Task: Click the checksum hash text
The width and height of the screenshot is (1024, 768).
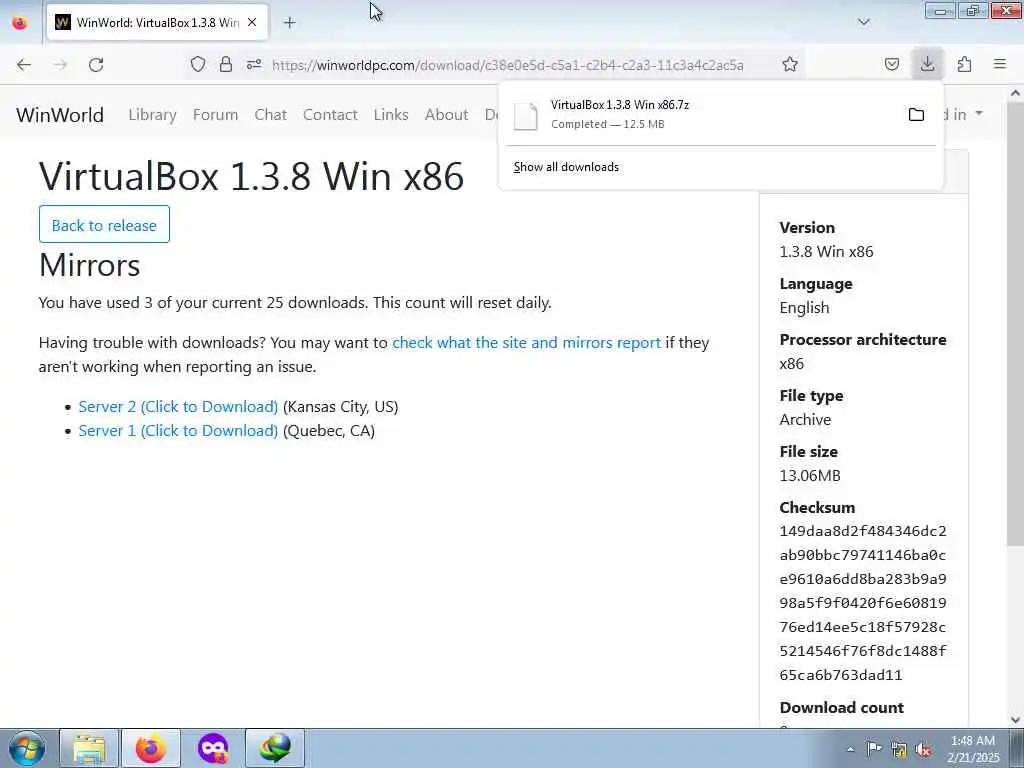Action: 863,603
